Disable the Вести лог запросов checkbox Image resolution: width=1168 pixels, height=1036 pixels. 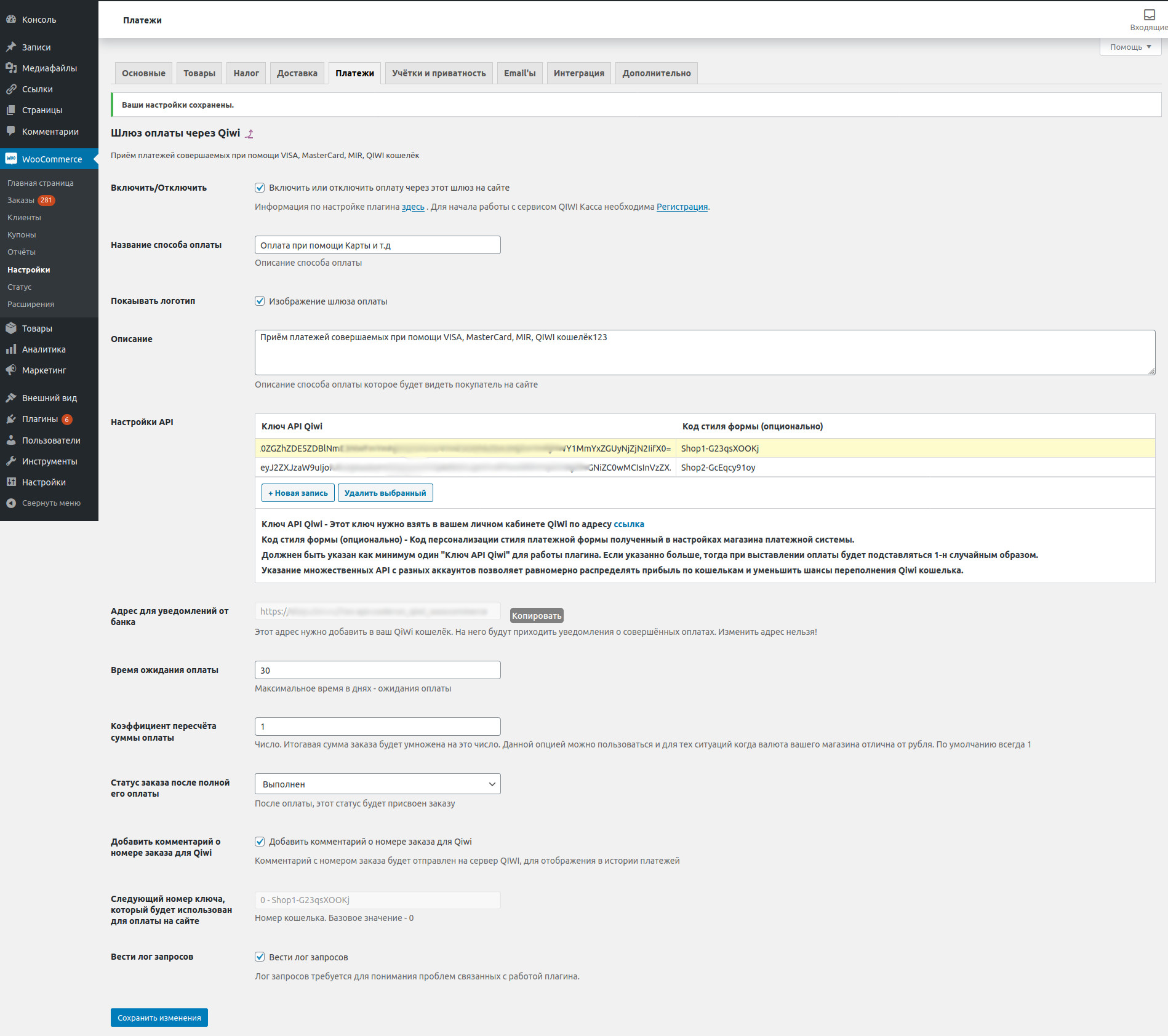point(260,957)
